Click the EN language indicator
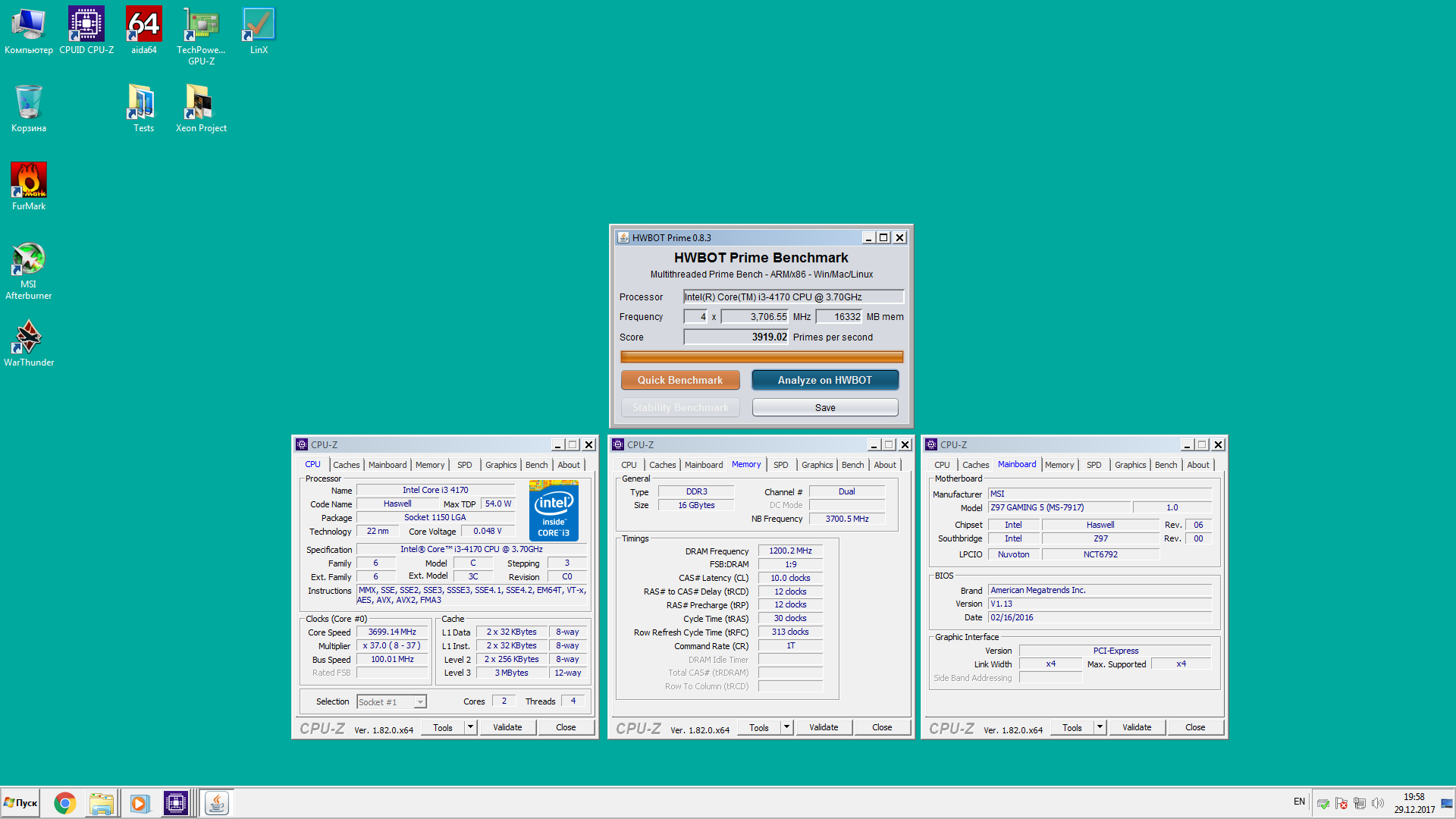This screenshot has width=1456, height=819. (x=1299, y=802)
